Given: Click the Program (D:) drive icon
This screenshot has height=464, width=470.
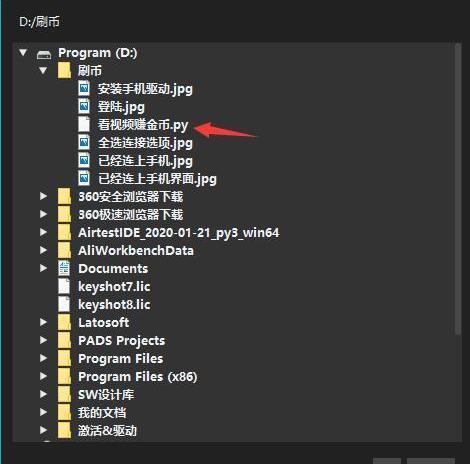Looking at the screenshot, I should click(x=44, y=54).
